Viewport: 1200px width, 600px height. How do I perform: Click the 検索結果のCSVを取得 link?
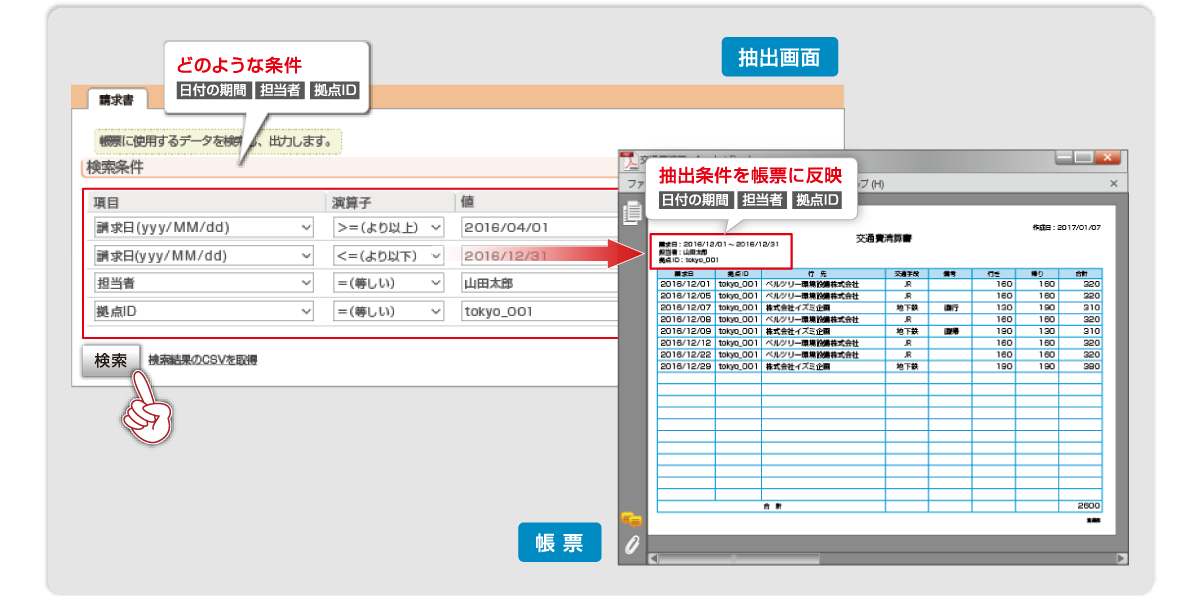click(202, 360)
